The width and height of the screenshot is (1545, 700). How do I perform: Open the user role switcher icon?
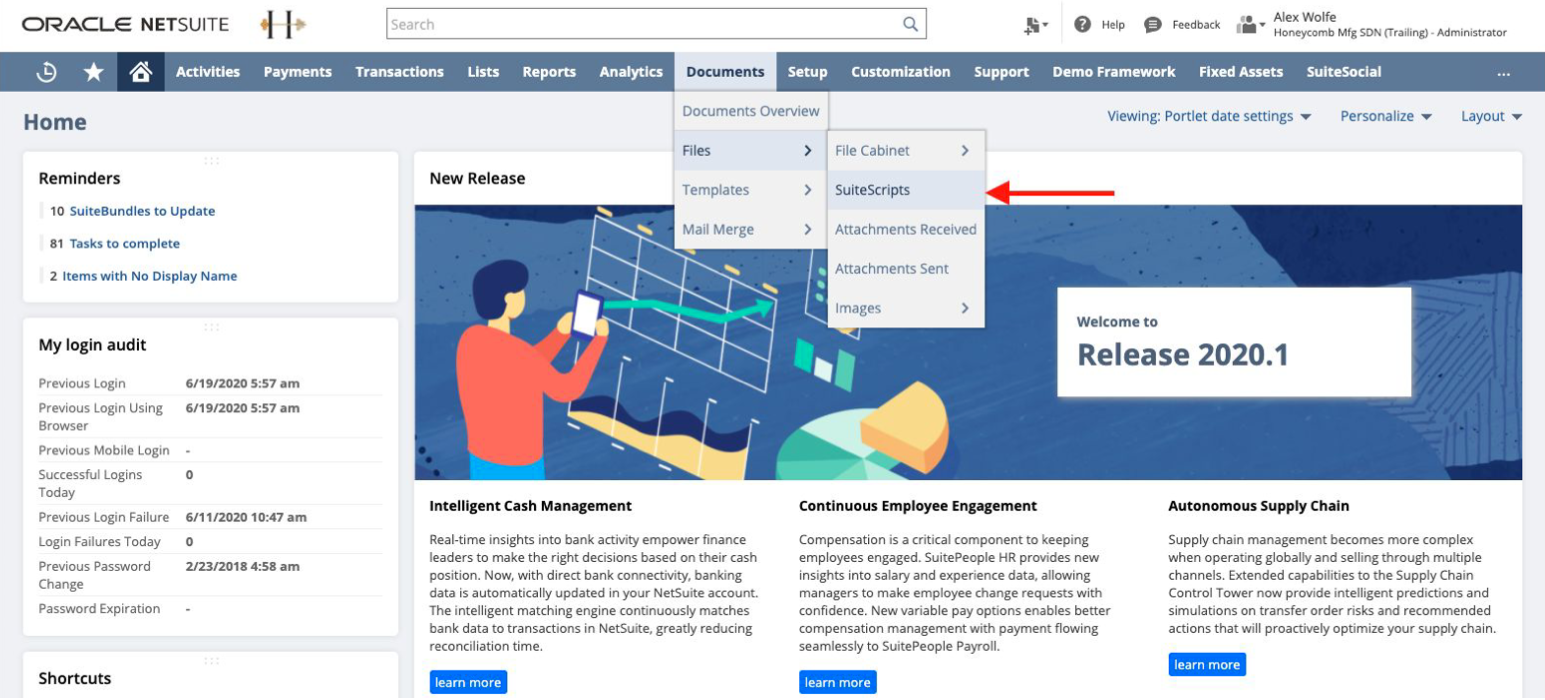pos(1250,25)
